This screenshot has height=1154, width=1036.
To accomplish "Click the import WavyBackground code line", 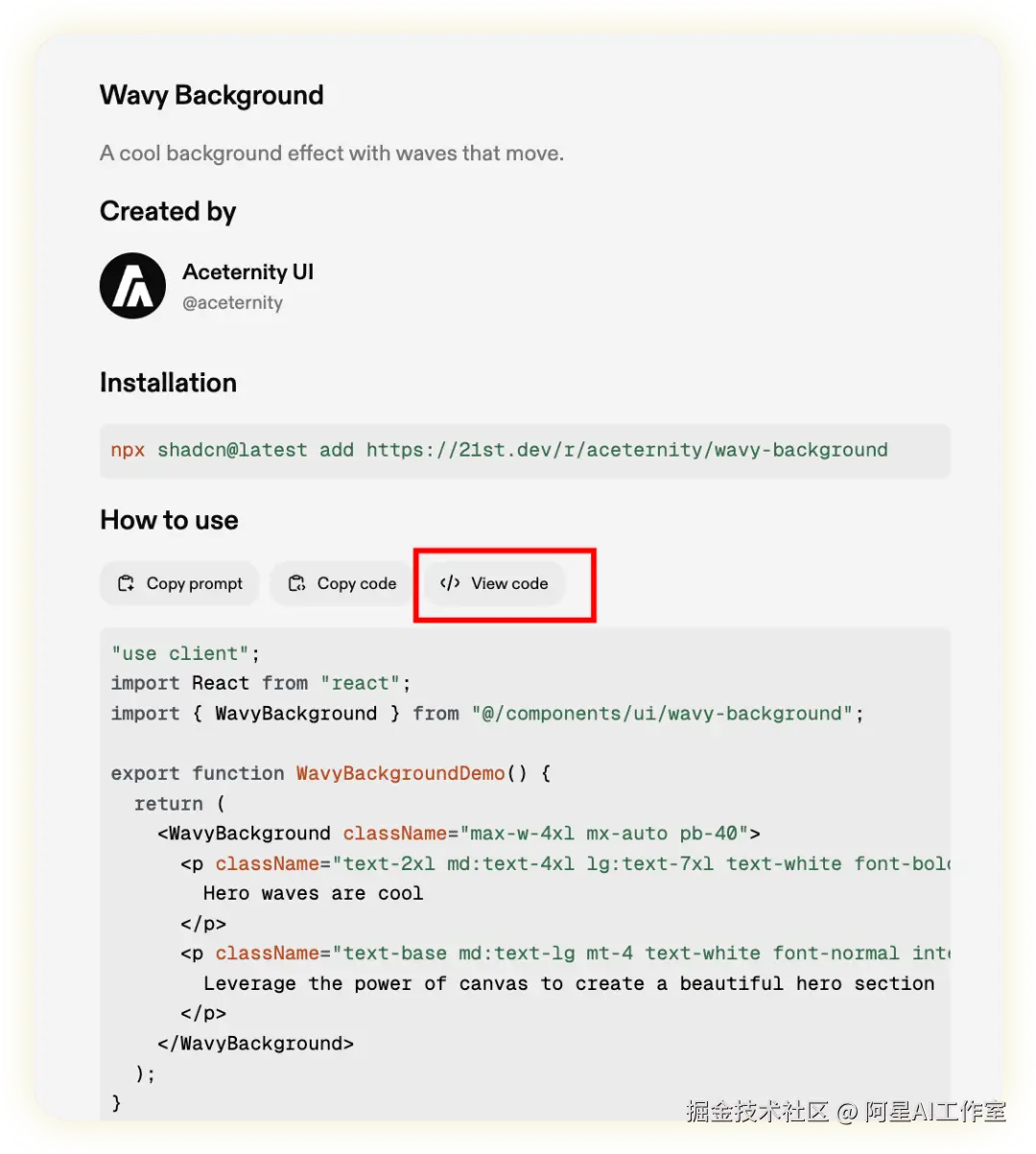I will [486, 714].
